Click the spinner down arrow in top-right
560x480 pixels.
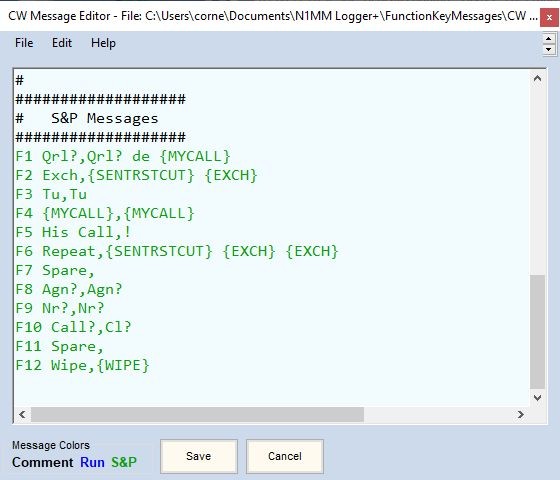(x=549, y=49)
